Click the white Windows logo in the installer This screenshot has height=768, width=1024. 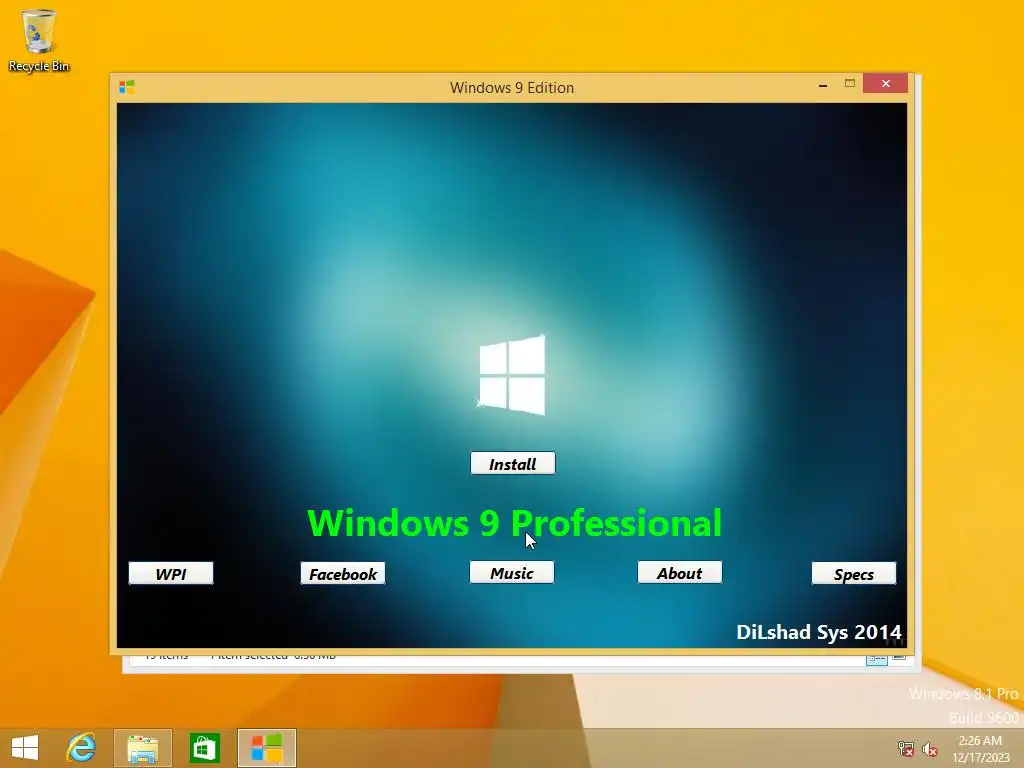(x=512, y=375)
